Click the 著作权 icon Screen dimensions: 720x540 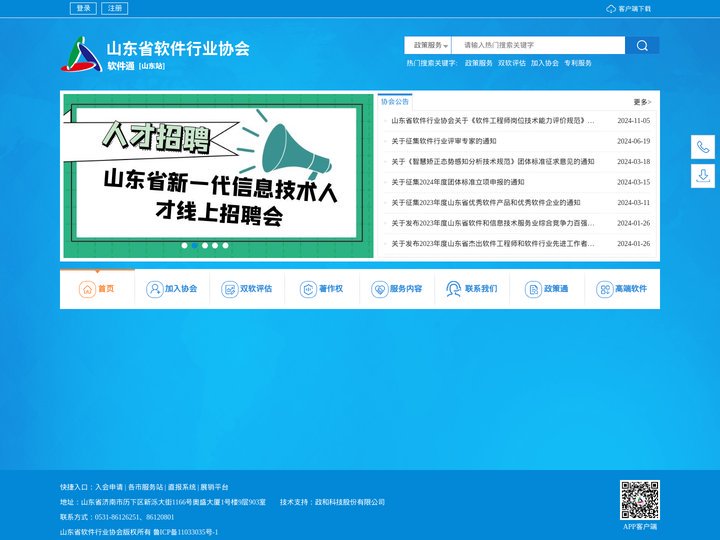[308, 289]
